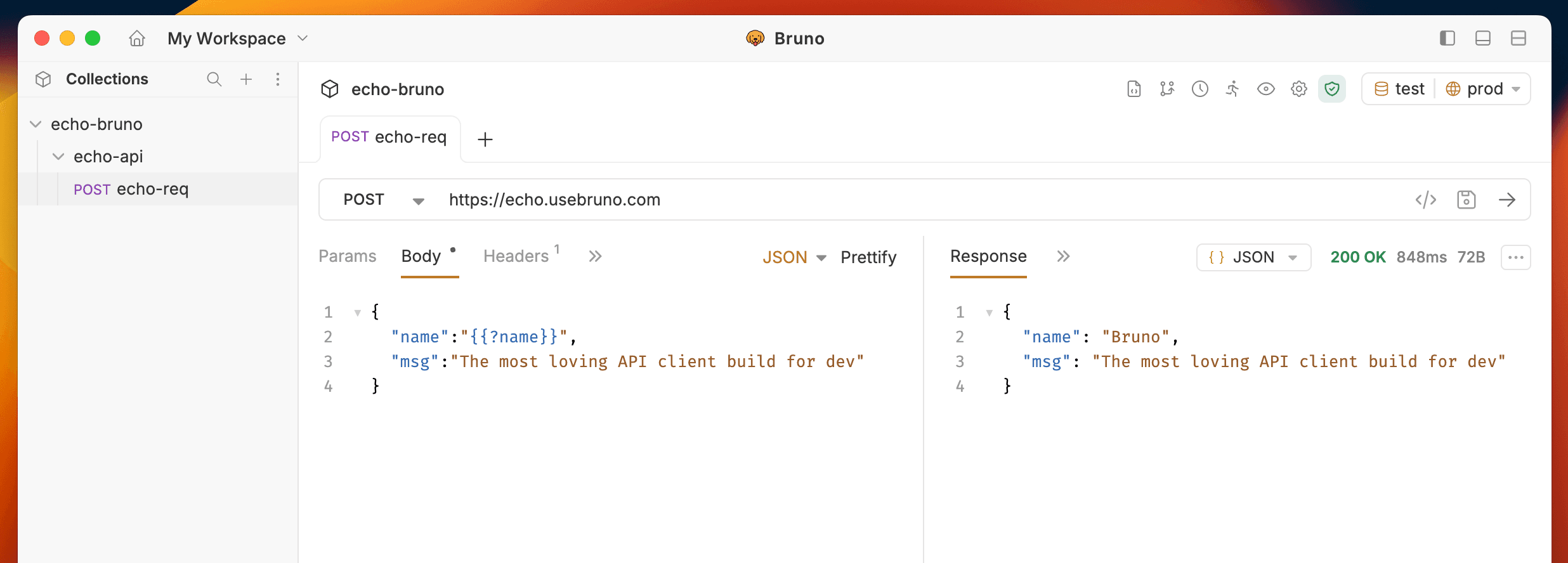Image resolution: width=1568 pixels, height=563 pixels.
Task: Open response actions three-dot menu
Action: (1515, 257)
